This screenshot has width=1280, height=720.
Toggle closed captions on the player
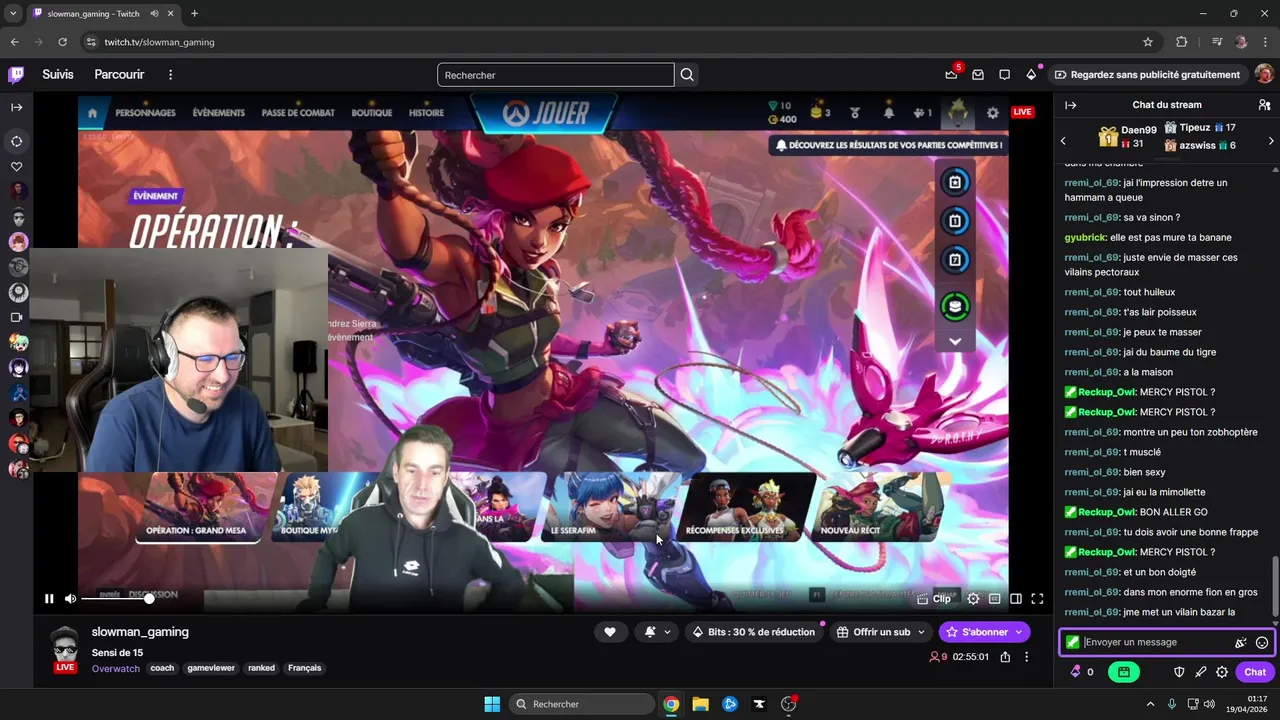pyautogui.click(x=995, y=599)
